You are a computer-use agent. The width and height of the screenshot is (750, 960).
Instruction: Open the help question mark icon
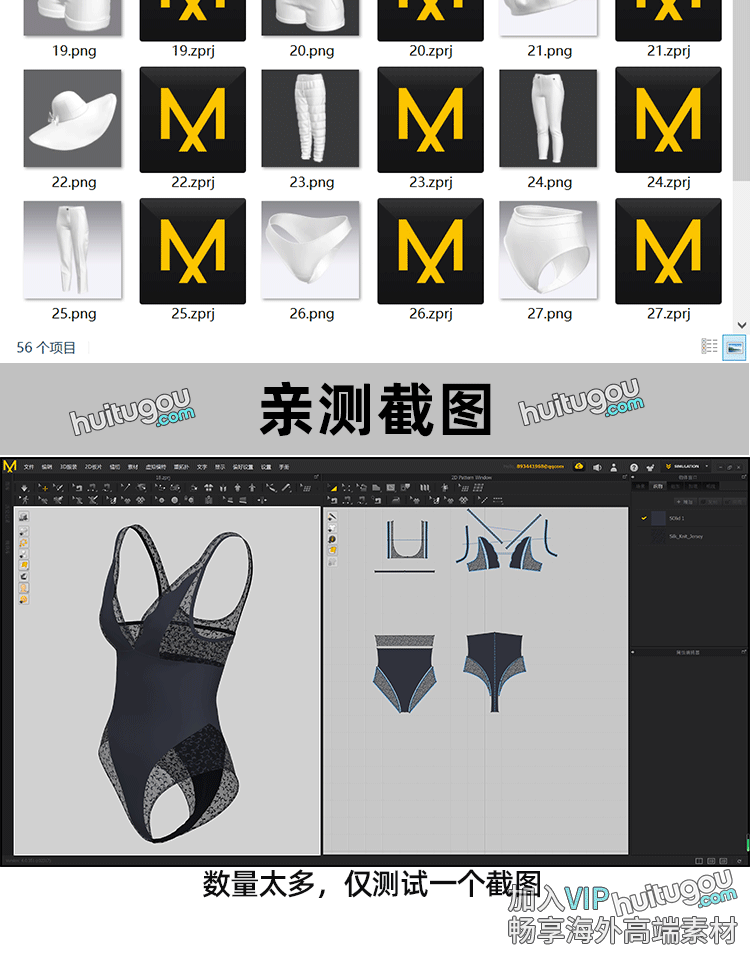click(x=633, y=467)
